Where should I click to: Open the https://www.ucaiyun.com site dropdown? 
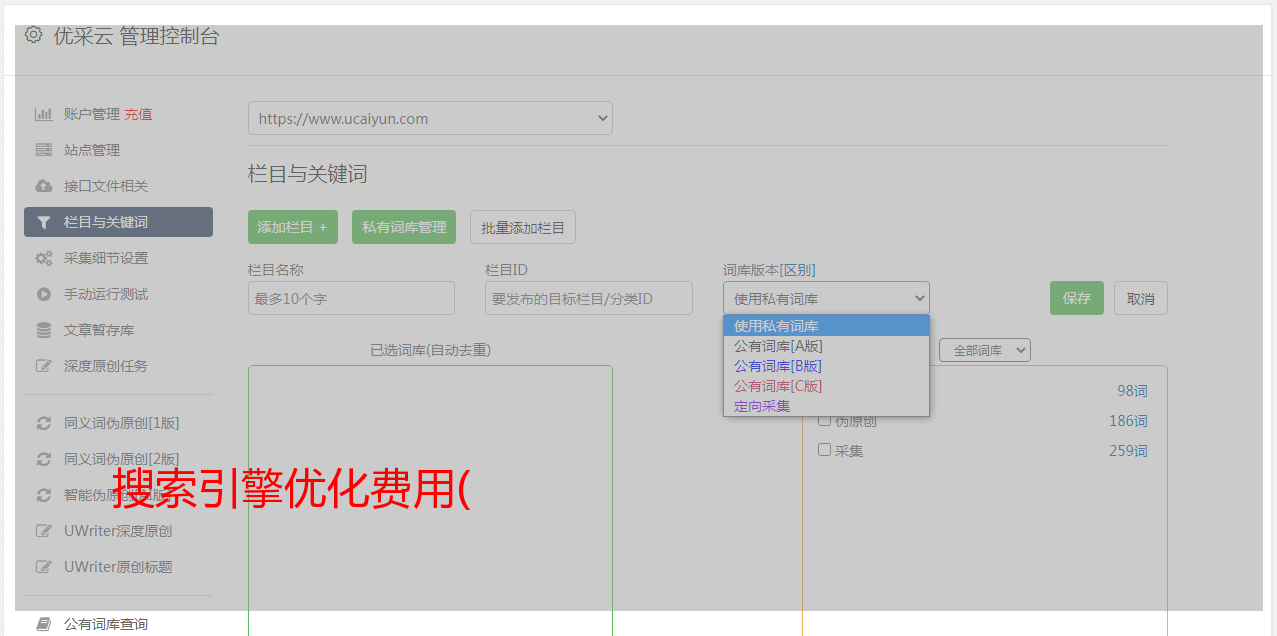[x=430, y=118]
